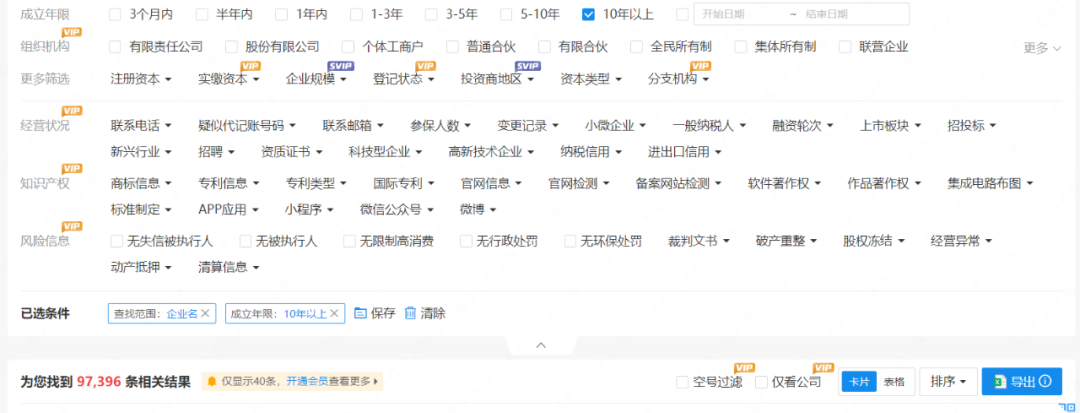1080x413 pixels.
Task: Open the 参保人数 dropdown
Action: click(x=441, y=126)
